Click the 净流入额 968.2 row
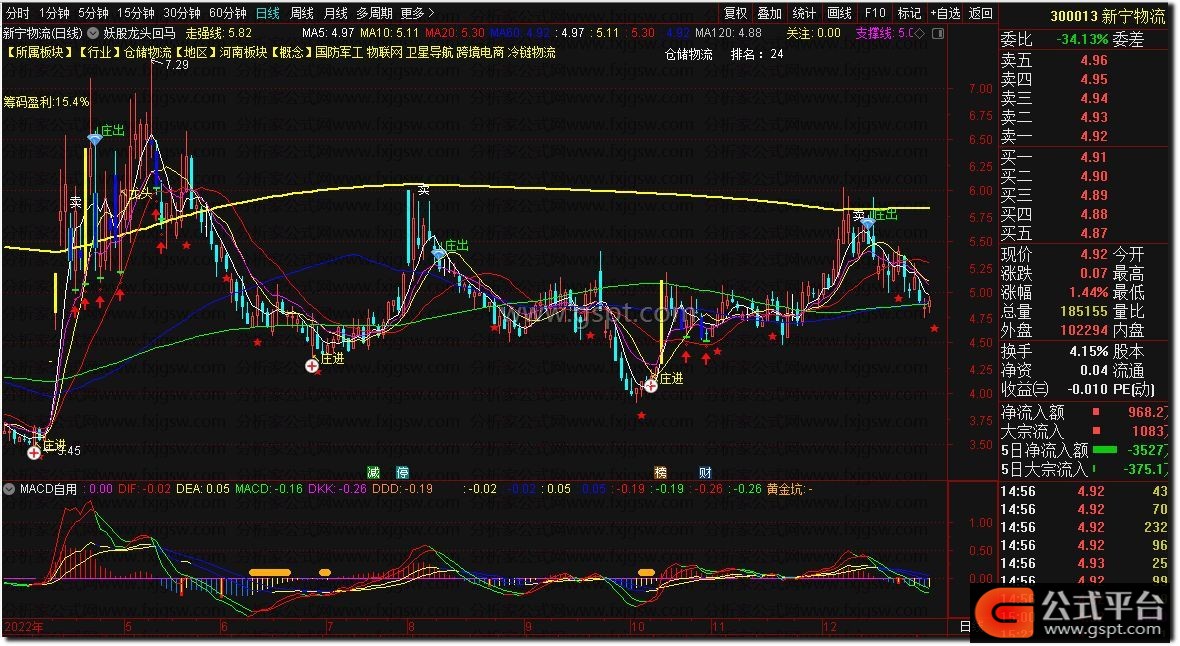Screen dimensions: 1180x646 coord(1084,413)
